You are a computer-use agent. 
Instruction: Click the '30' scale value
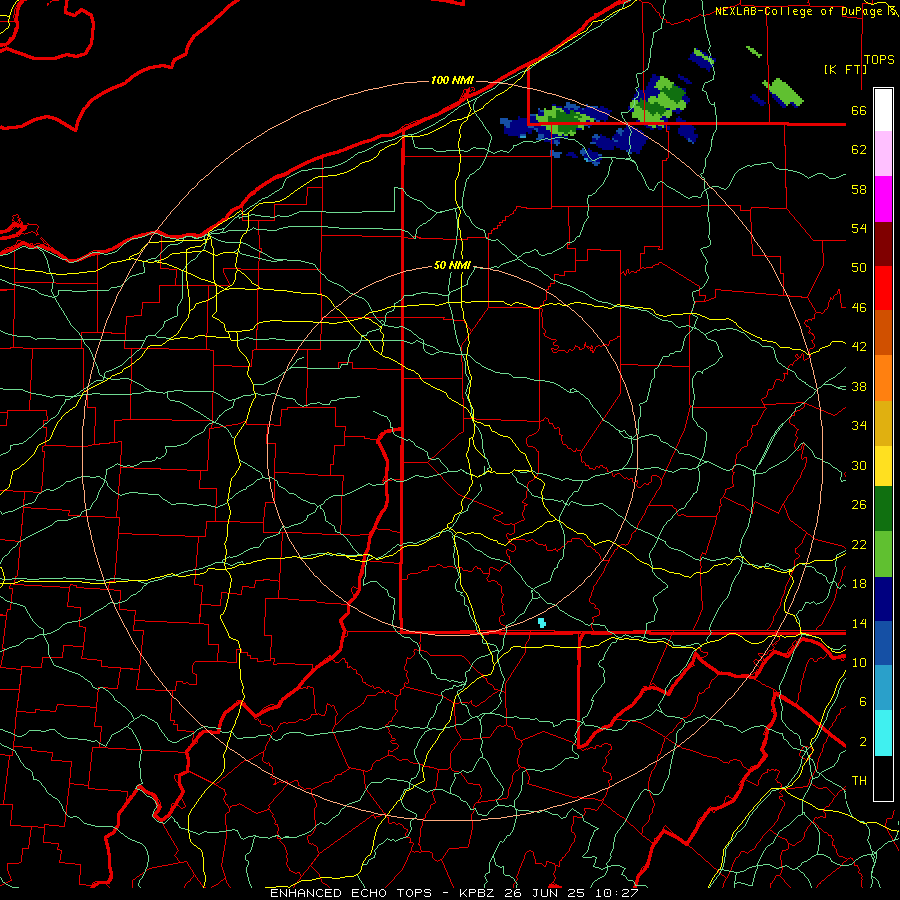click(859, 465)
